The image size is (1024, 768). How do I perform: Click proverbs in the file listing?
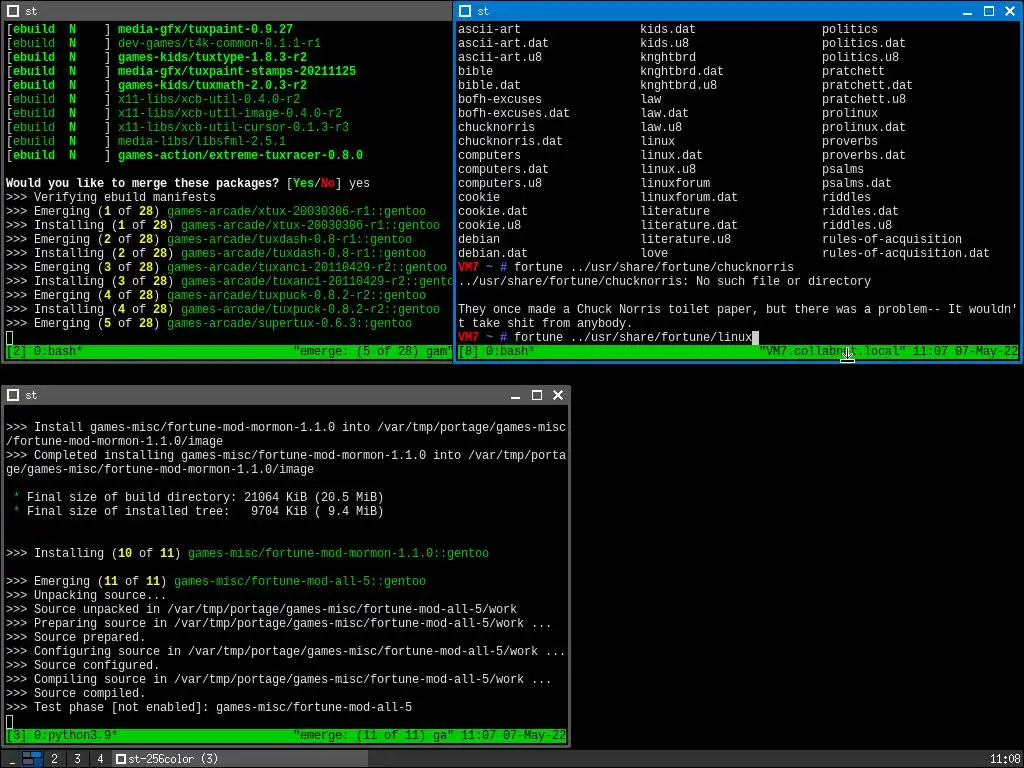coord(850,141)
